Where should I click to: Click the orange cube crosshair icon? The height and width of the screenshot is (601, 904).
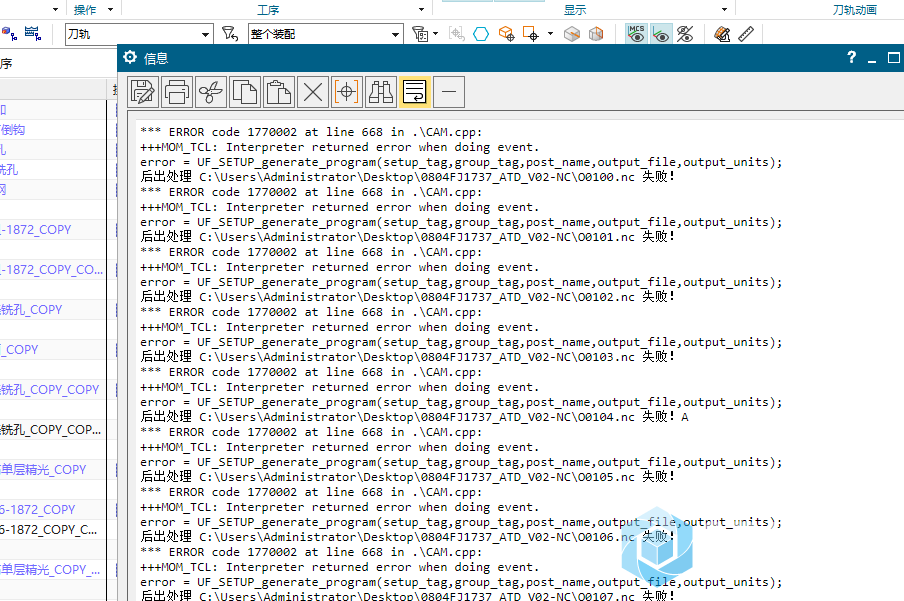pos(506,34)
